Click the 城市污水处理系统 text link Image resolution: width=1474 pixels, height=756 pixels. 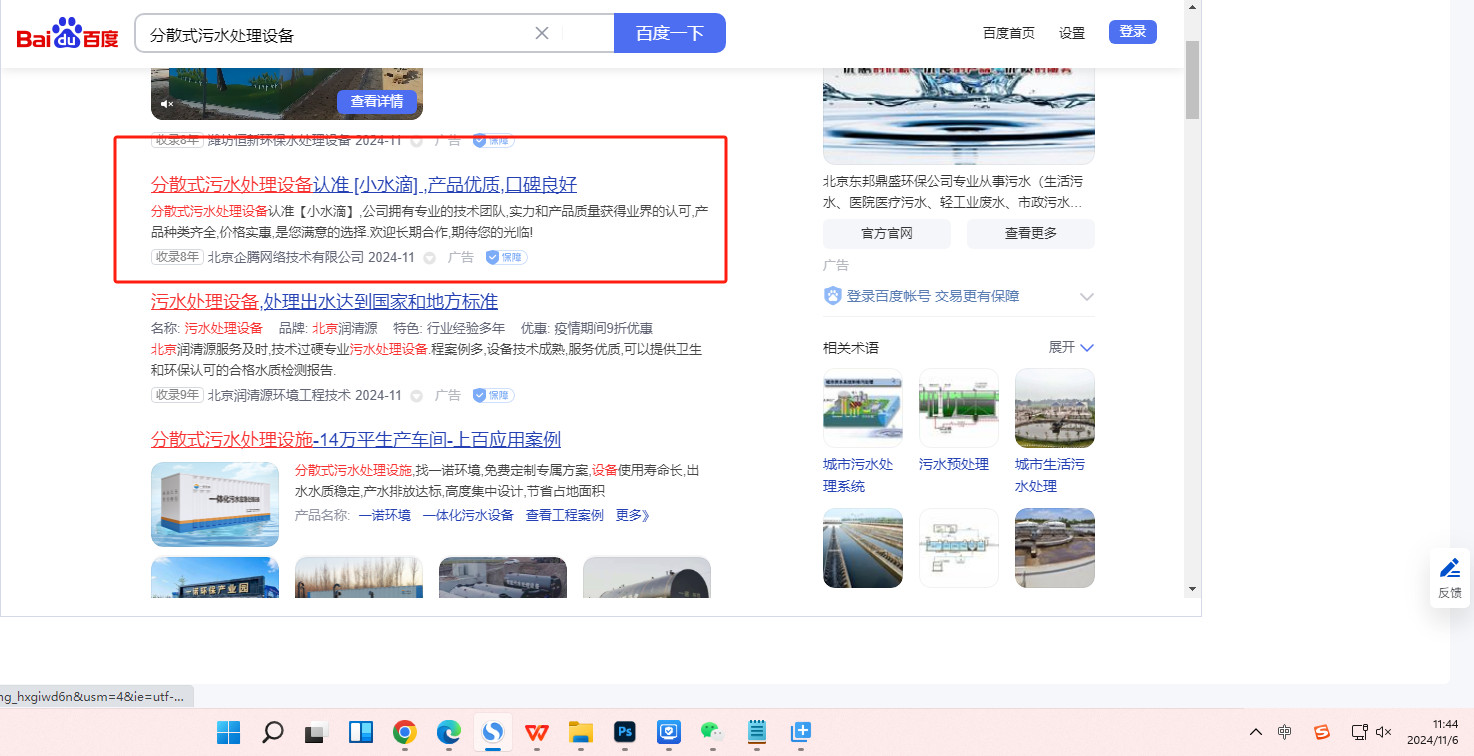coord(858,475)
